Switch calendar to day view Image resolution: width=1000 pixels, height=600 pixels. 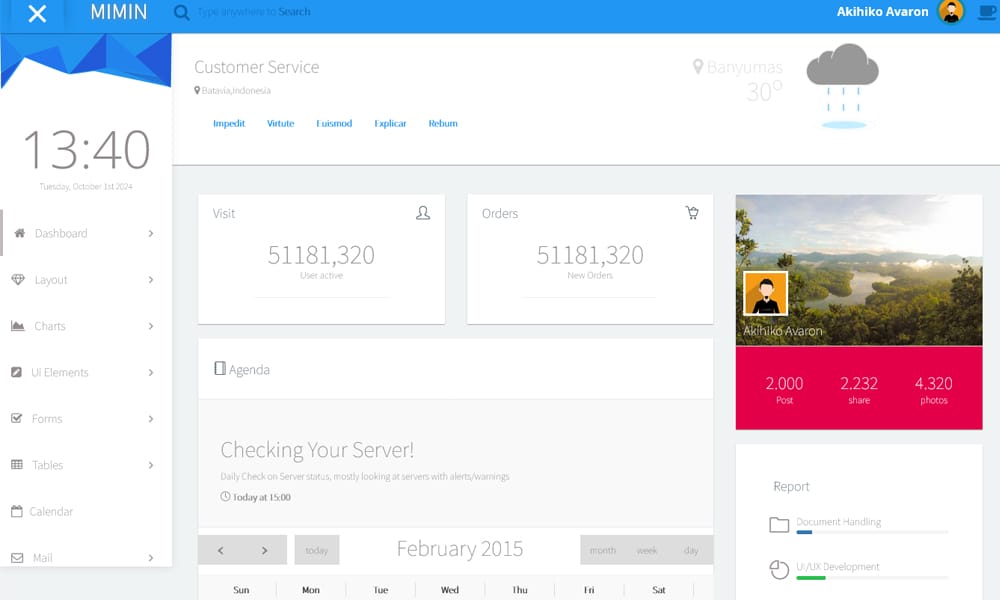(x=690, y=549)
